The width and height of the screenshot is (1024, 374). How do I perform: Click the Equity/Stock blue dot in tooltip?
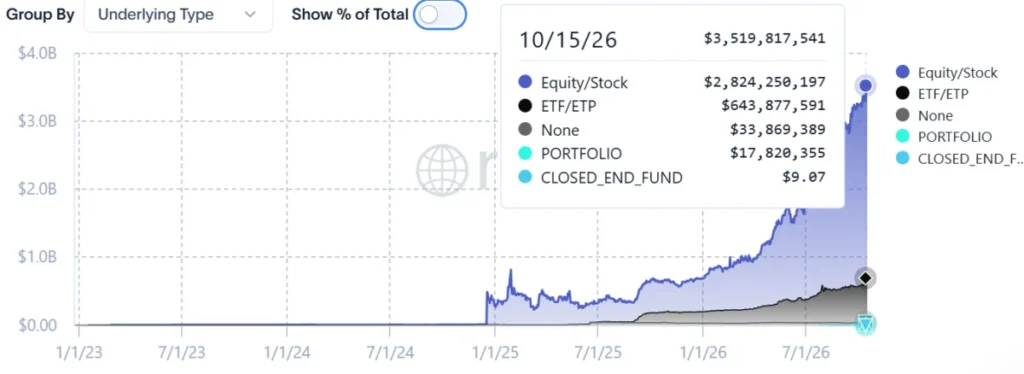(x=525, y=82)
